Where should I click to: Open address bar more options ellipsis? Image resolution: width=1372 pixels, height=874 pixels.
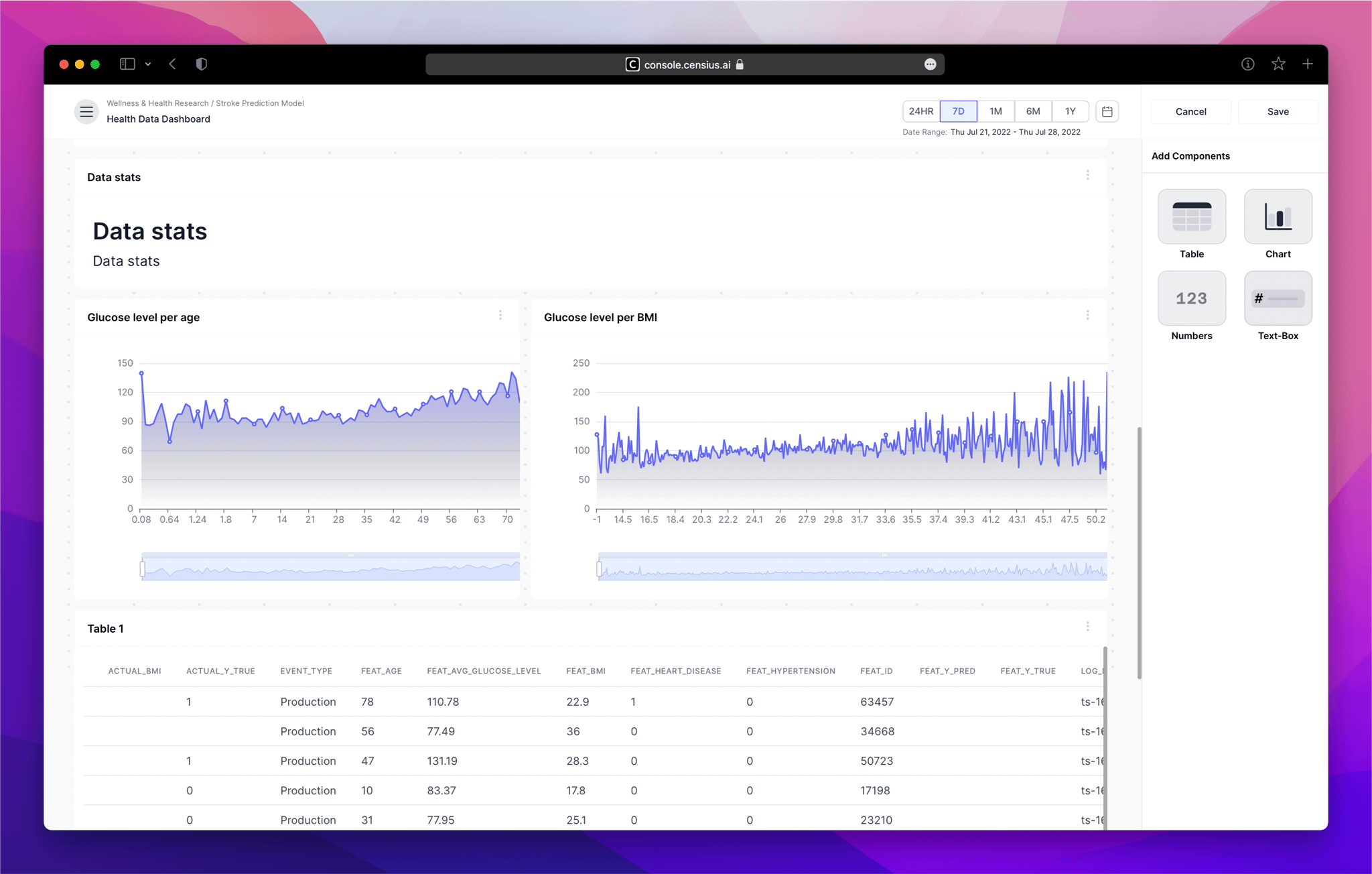[930, 64]
